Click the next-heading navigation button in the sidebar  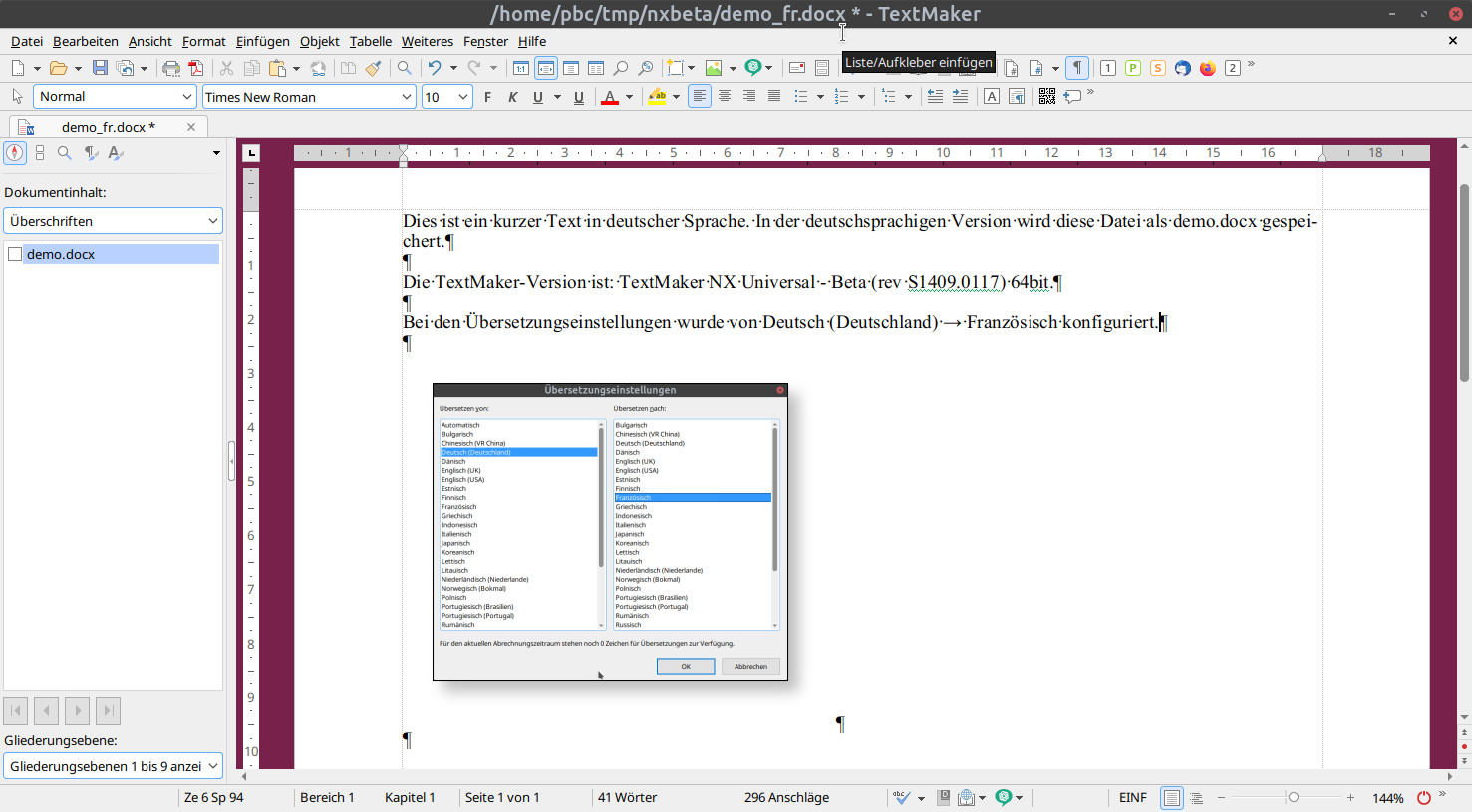pos(78,711)
